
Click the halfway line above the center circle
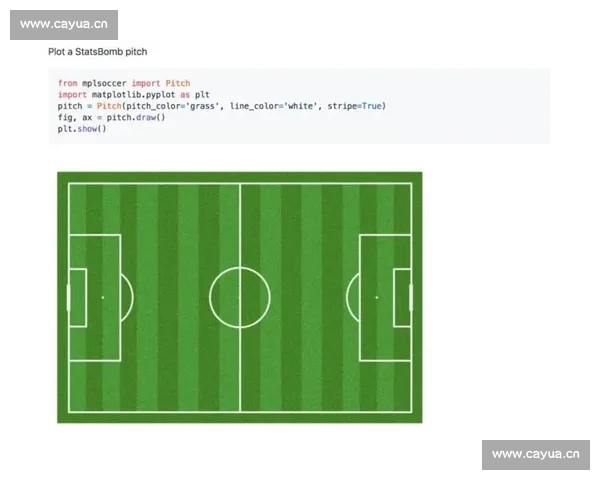pyautogui.click(x=240, y=225)
